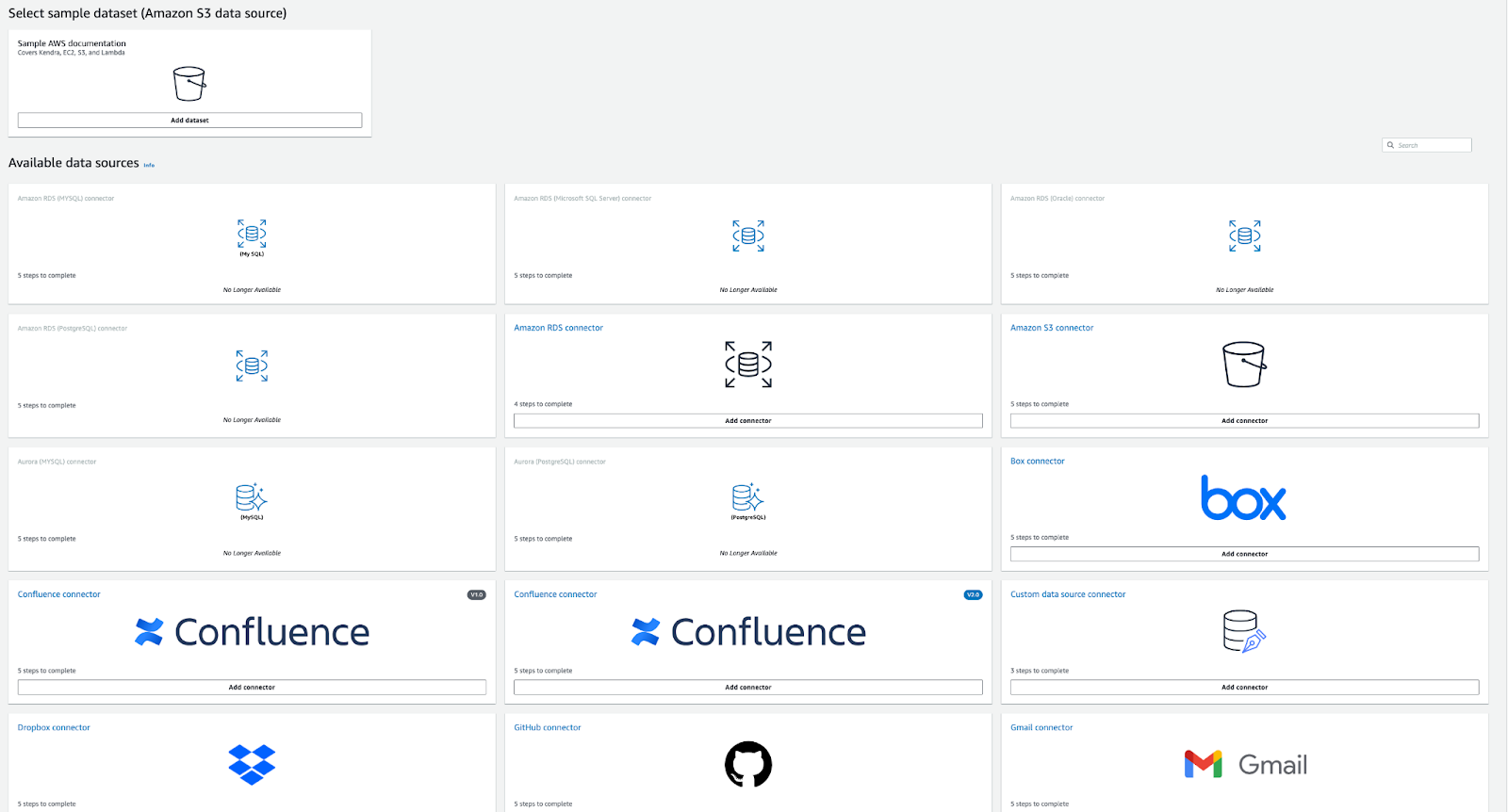Click the V1.0 badge on Confluence connector
The width and height of the screenshot is (1508, 812).
(x=477, y=594)
